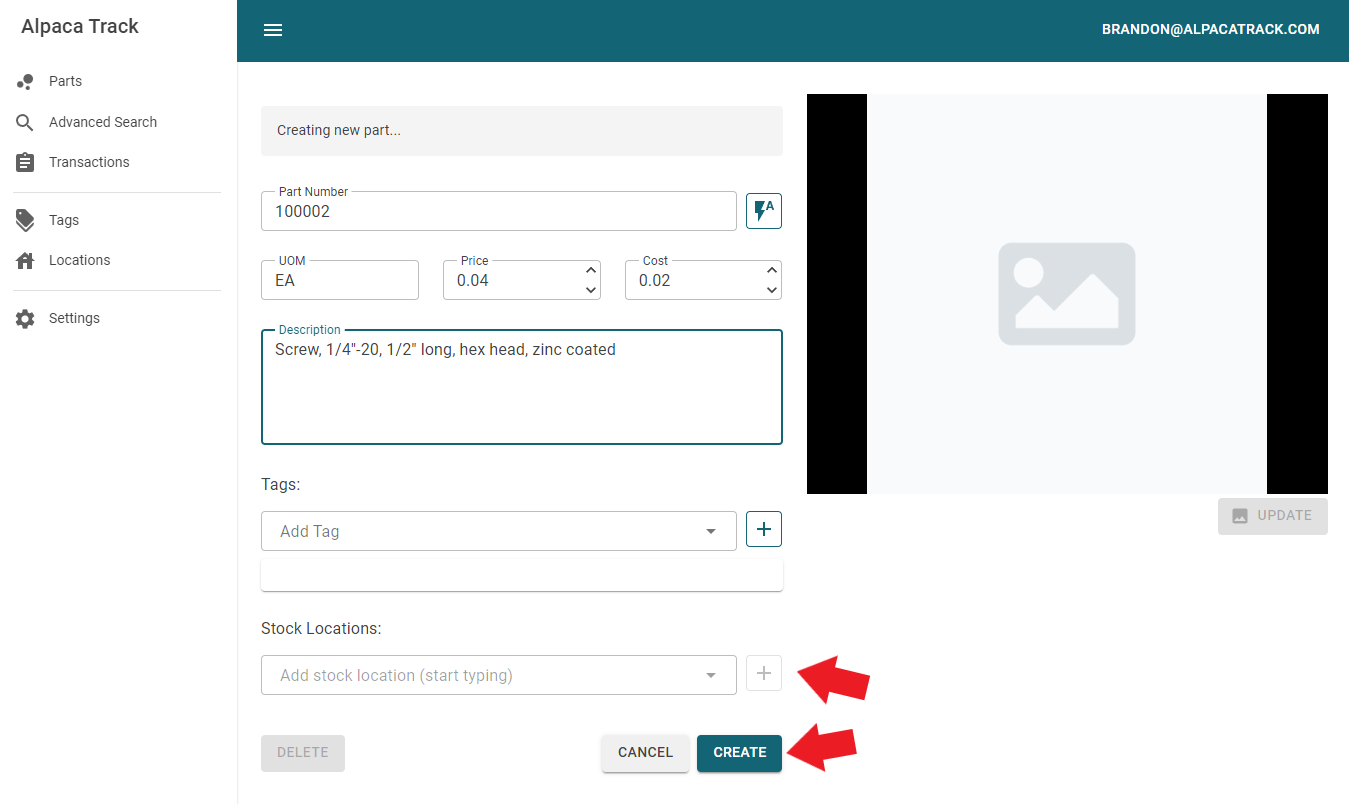Click the Parts icon in sidebar

(25, 82)
